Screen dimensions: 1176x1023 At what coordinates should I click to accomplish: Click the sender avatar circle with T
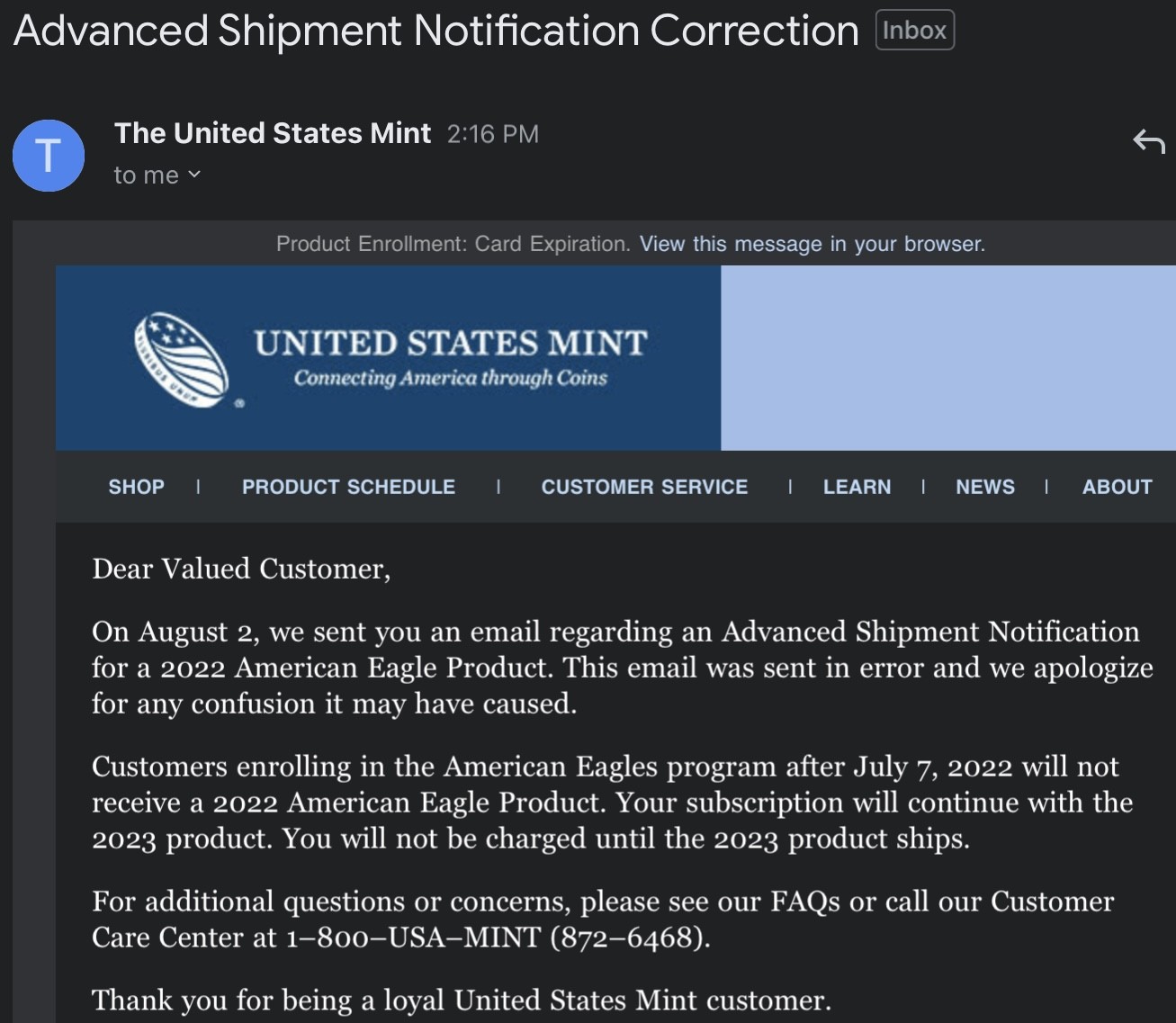tap(49, 156)
